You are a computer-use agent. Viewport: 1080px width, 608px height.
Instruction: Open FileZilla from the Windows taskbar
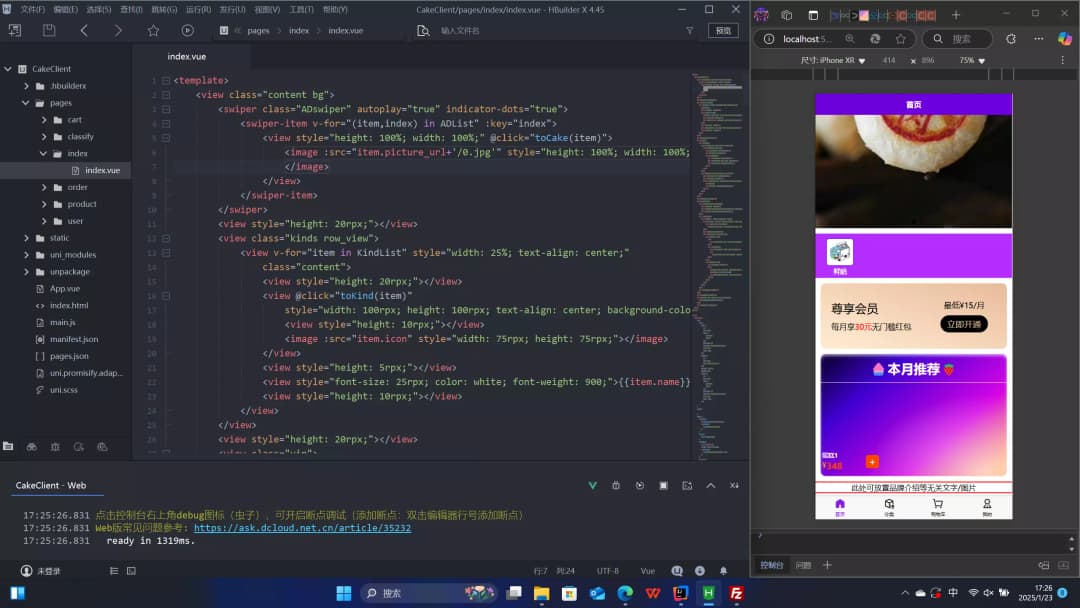click(x=736, y=593)
